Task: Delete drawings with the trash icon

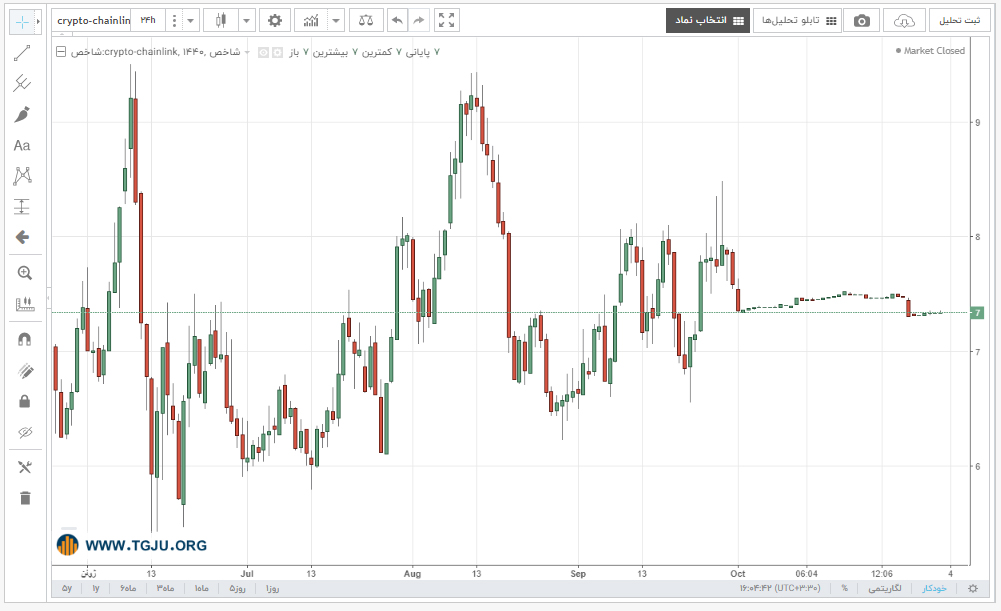Action: (x=25, y=498)
